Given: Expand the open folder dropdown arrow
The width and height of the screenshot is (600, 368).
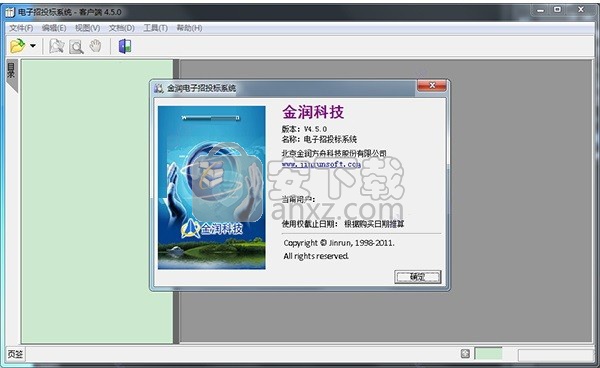Looking at the screenshot, I should point(33,46).
